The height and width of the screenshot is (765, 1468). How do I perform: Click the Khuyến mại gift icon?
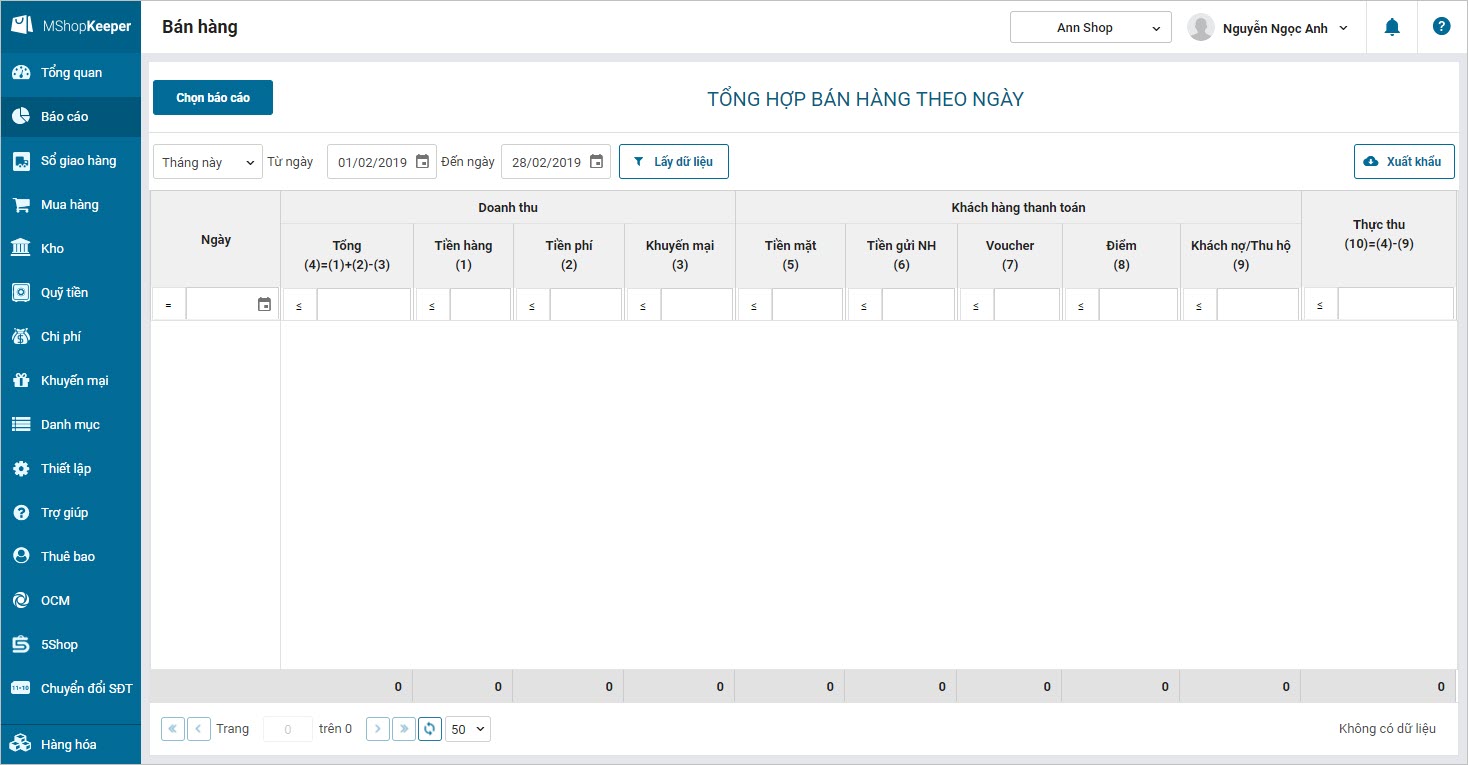(21, 381)
